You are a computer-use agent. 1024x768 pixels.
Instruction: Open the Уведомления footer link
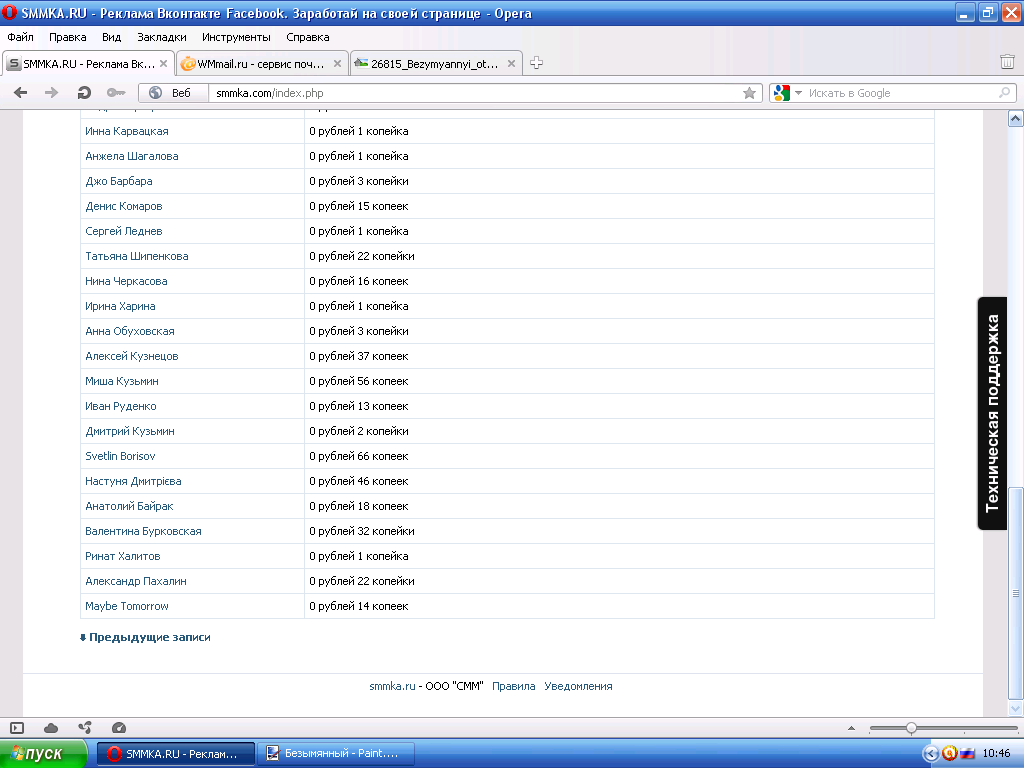pyautogui.click(x=578, y=686)
